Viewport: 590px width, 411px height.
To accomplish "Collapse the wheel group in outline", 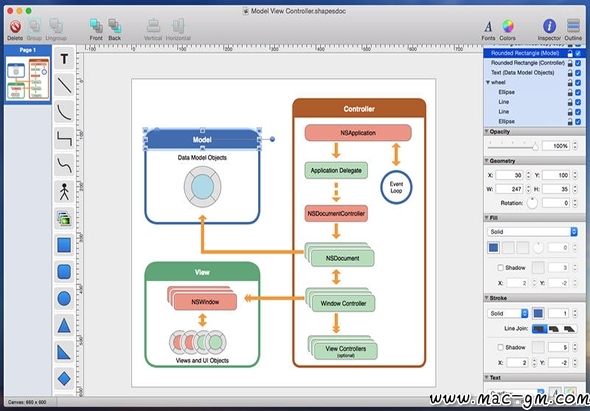I will point(488,82).
